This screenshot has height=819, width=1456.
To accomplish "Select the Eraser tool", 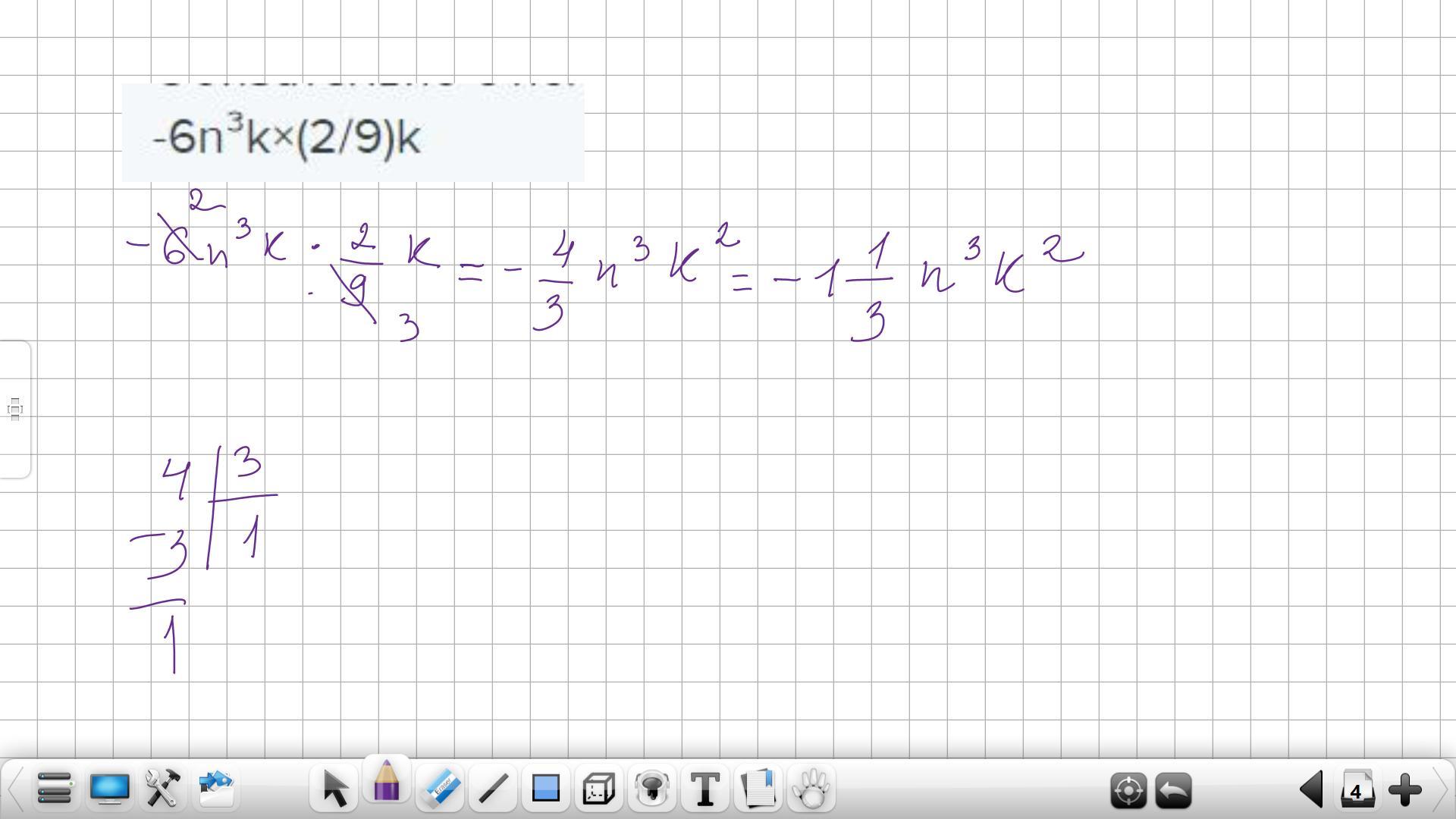I will (440, 789).
